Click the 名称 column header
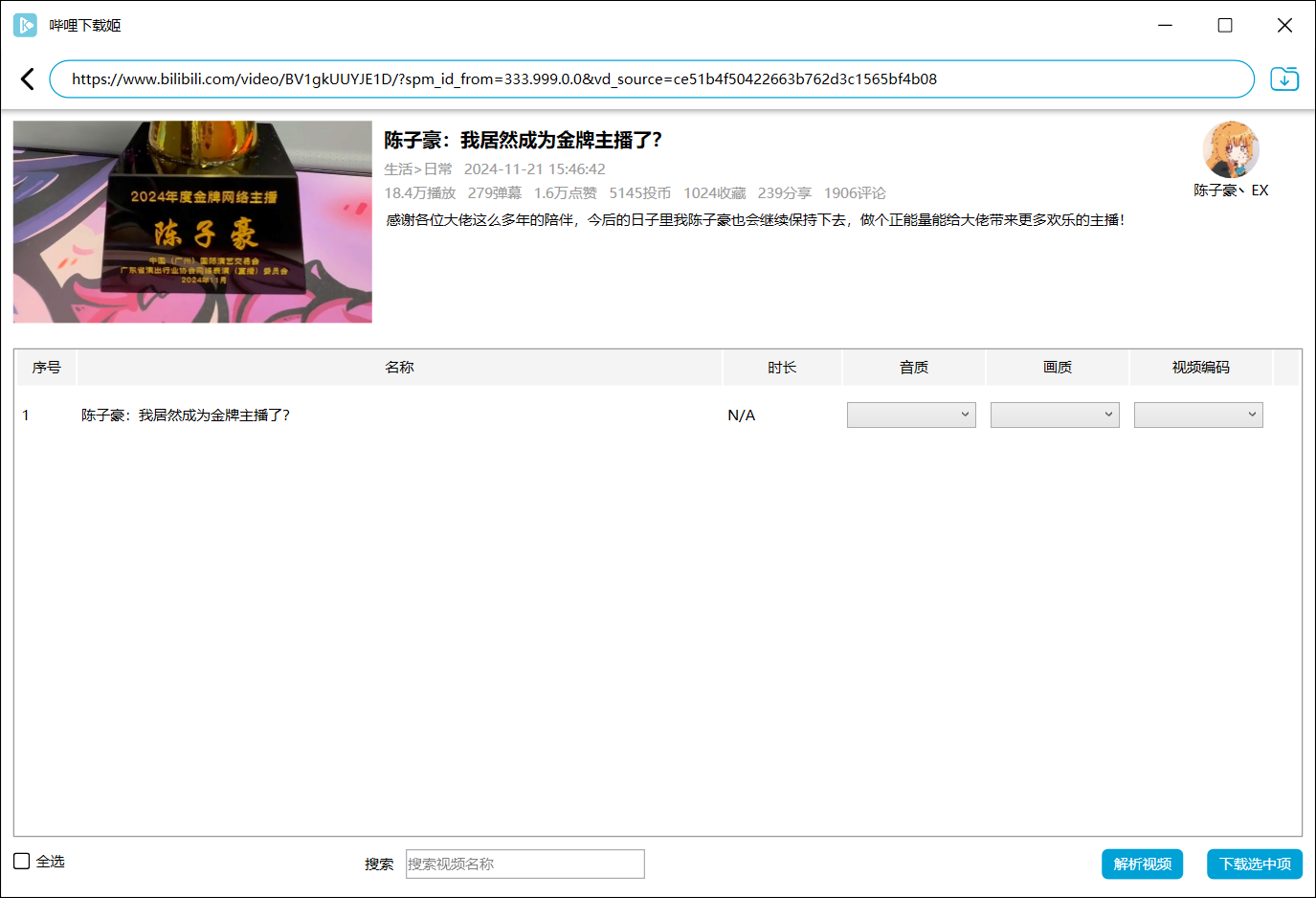Screen dimensions: 1316x898 tap(400, 367)
